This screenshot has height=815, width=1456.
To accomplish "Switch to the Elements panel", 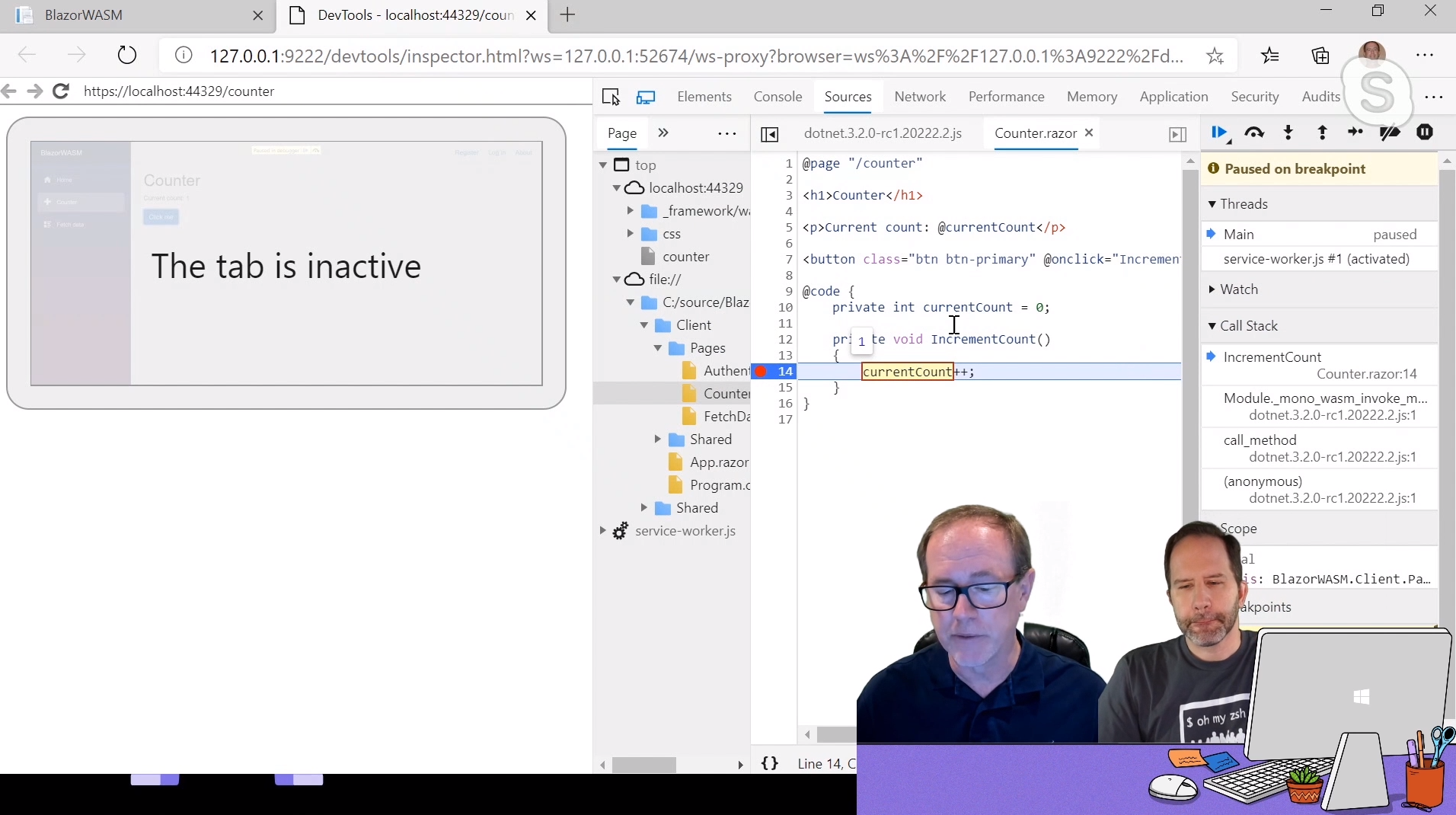I will 704,97.
